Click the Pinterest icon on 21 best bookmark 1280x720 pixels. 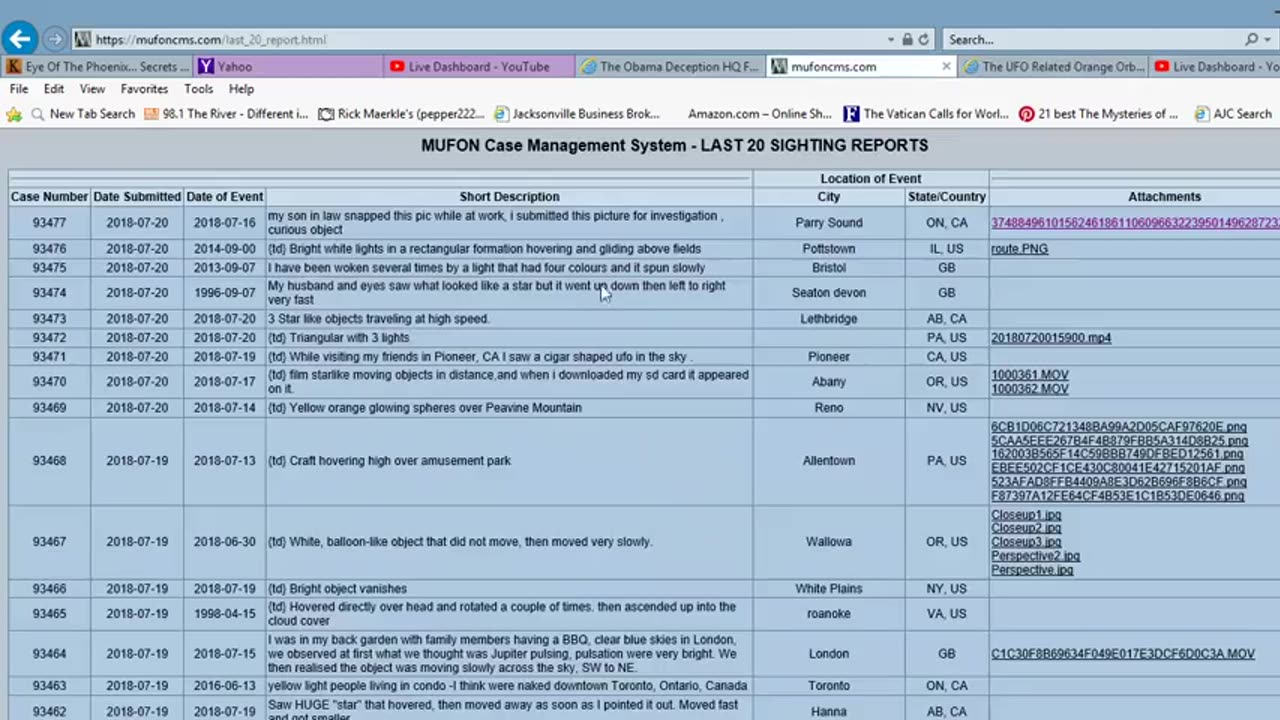tap(1026, 114)
